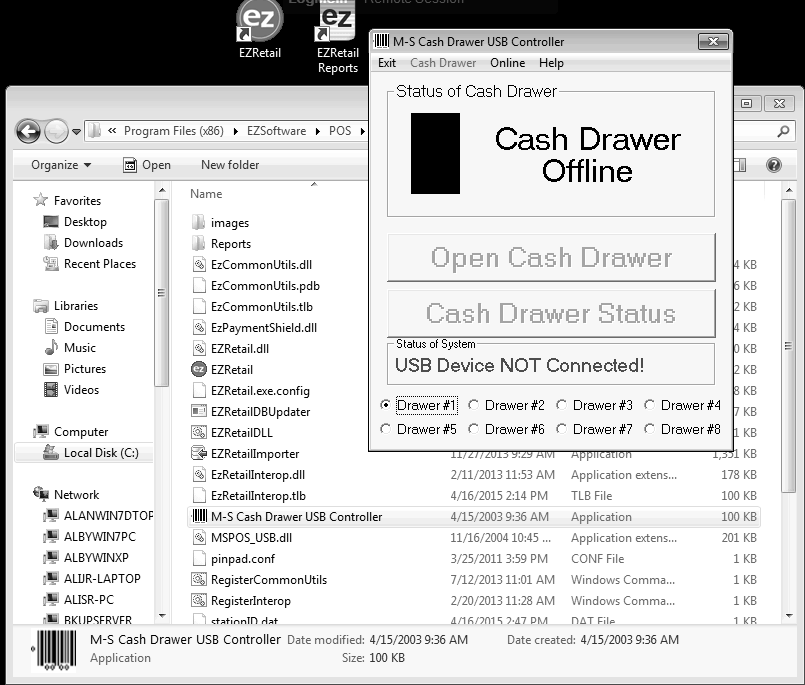Go back with Explorer back arrow

28,131
